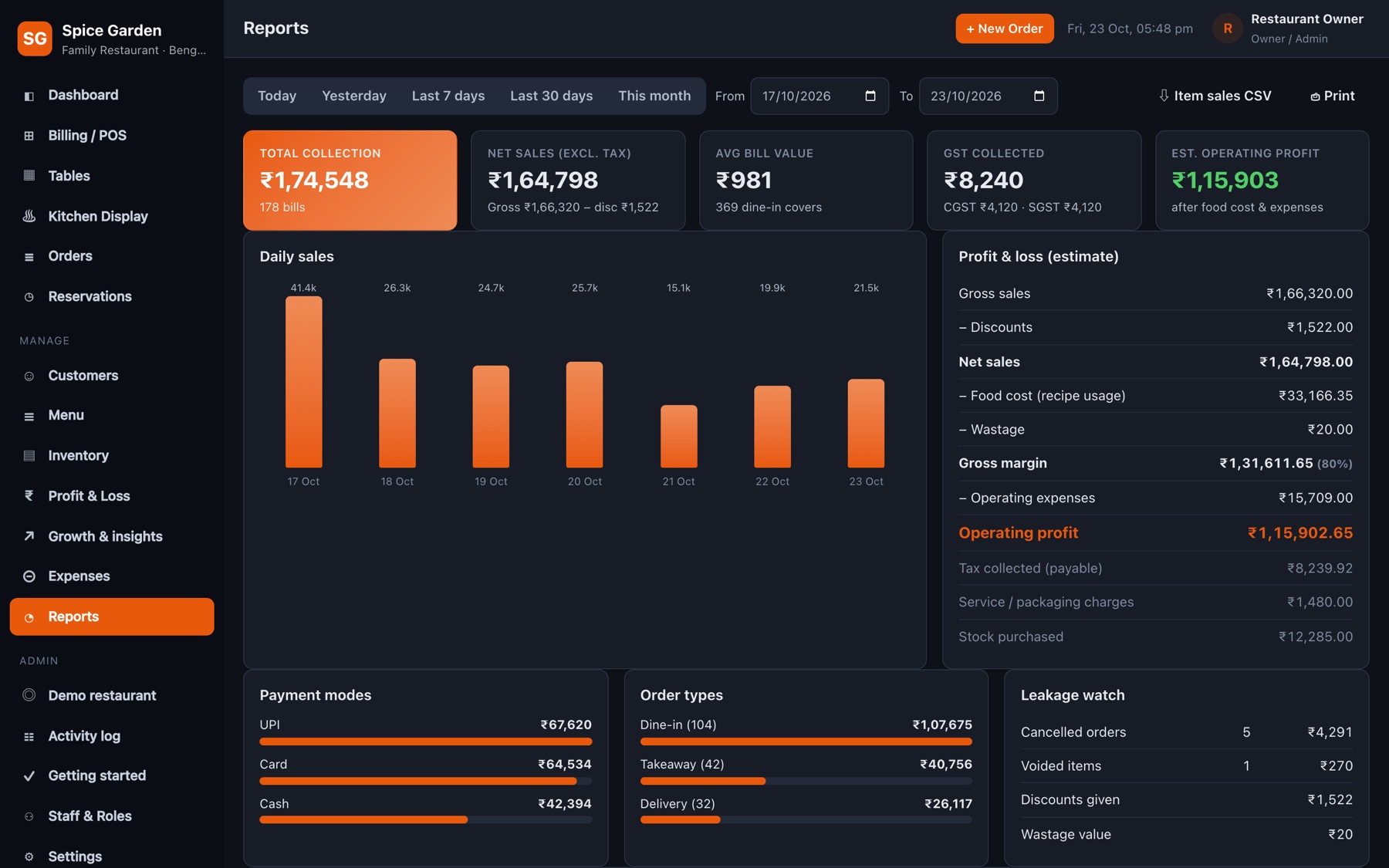The width and height of the screenshot is (1389, 868).
Task: Select the Yesterday range tab
Action: tap(354, 96)
